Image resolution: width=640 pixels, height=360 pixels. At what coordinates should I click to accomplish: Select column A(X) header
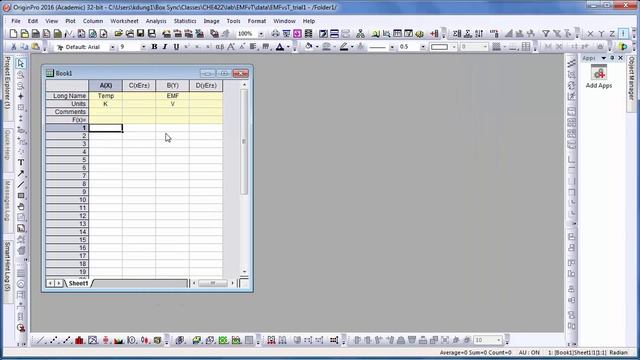click(106, 85)
